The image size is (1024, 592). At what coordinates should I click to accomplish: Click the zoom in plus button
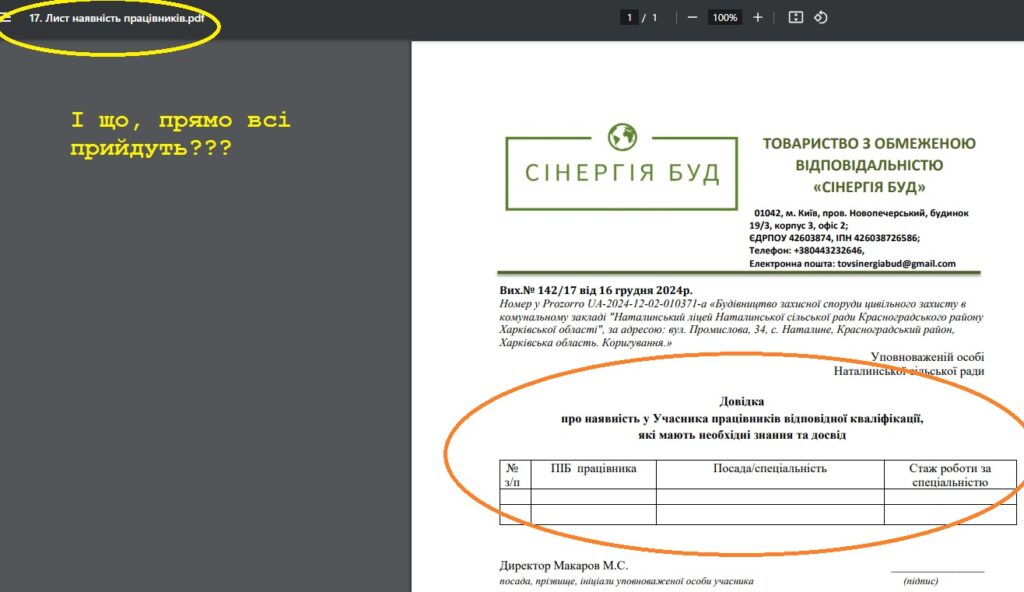758,17
